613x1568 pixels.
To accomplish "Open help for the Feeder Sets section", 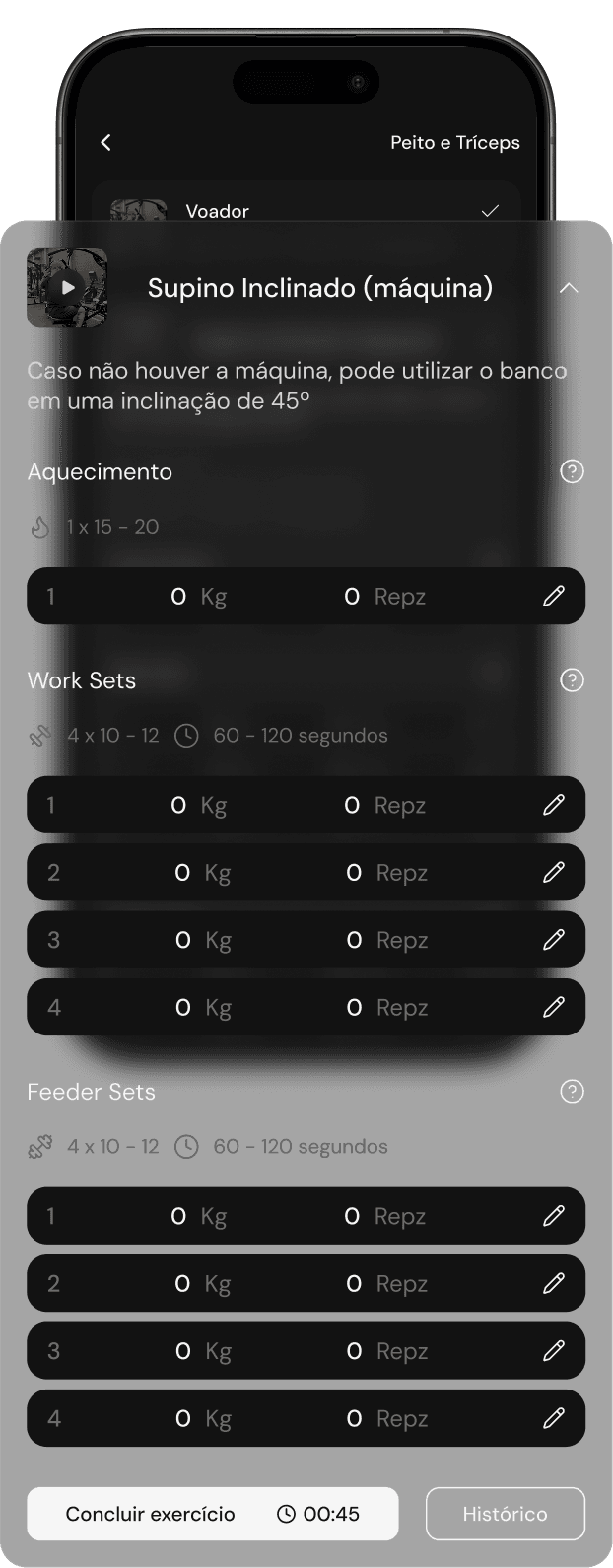I will pos(571,1092).
